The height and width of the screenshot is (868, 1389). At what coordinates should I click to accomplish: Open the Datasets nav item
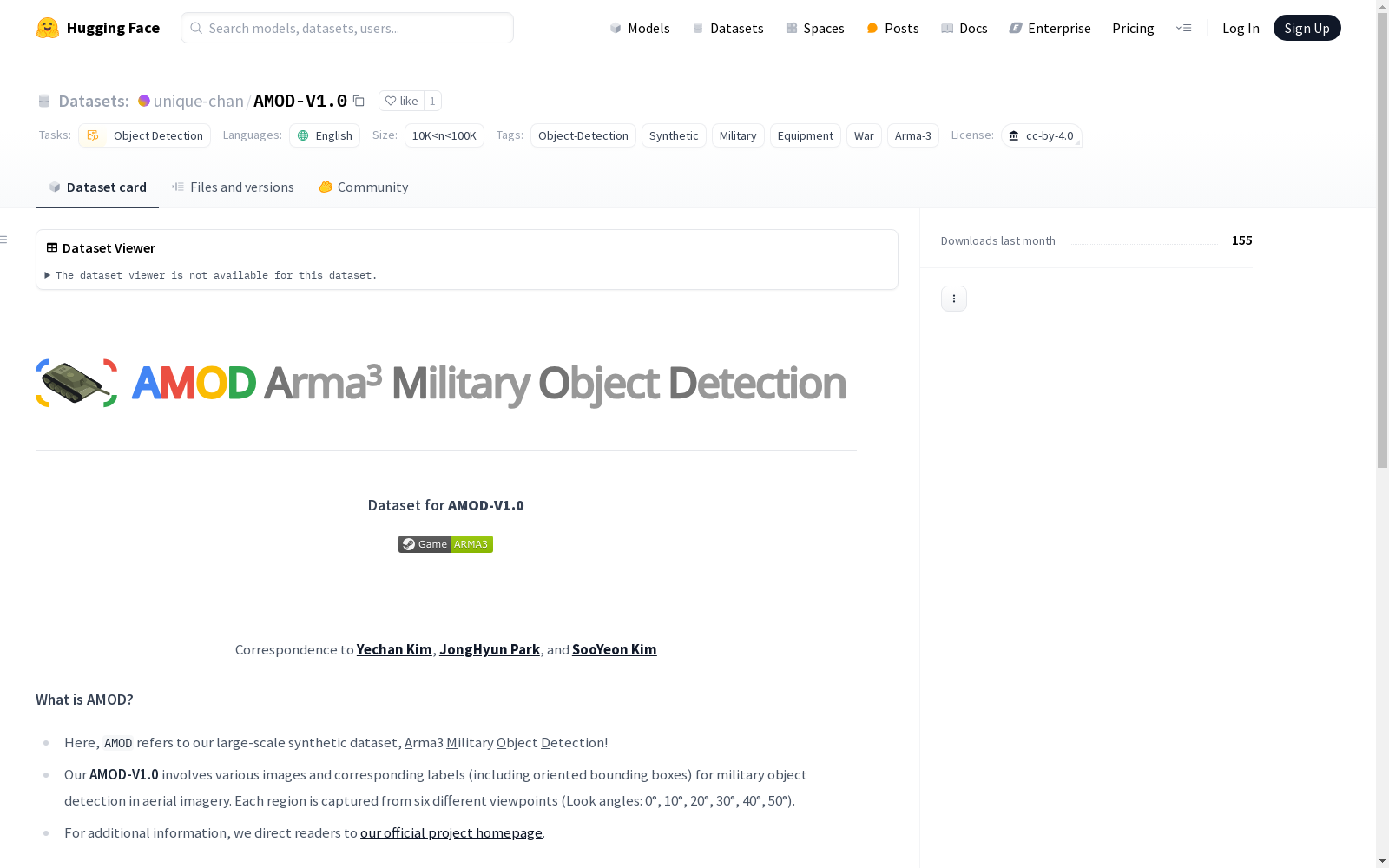click(x=727, y=28)
